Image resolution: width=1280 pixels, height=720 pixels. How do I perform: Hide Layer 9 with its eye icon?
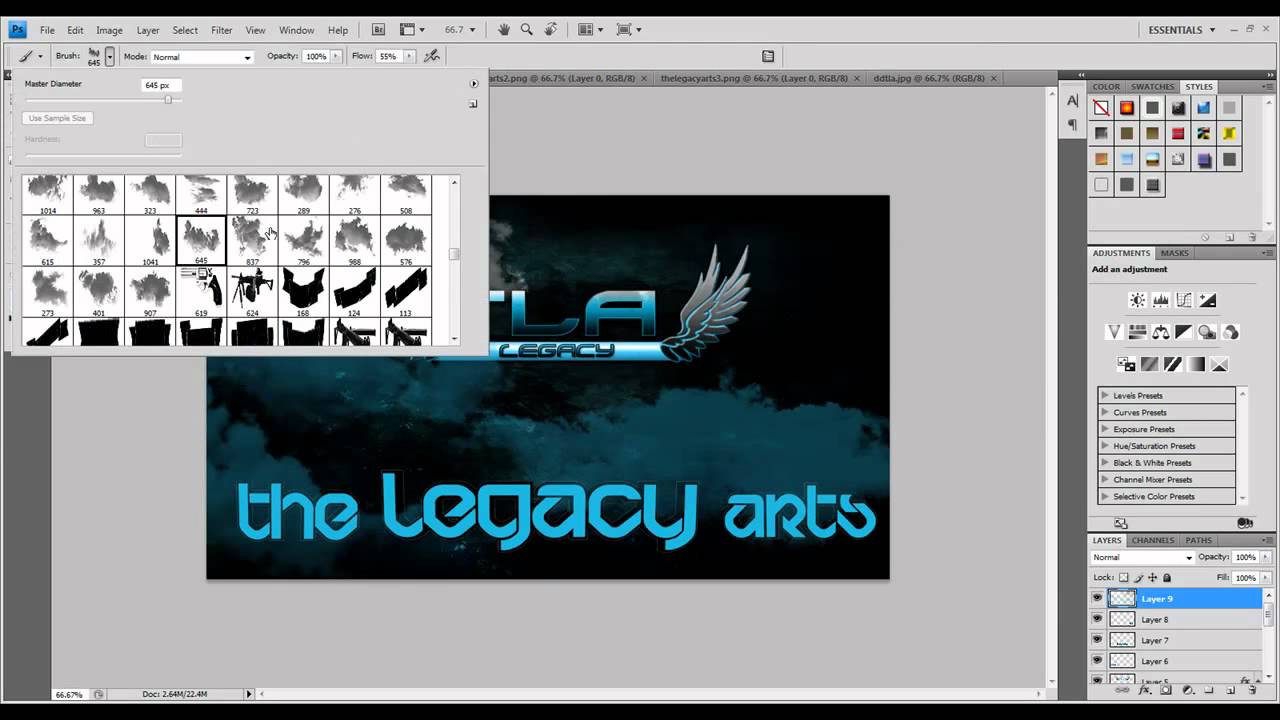click(x=1097, y=598)
